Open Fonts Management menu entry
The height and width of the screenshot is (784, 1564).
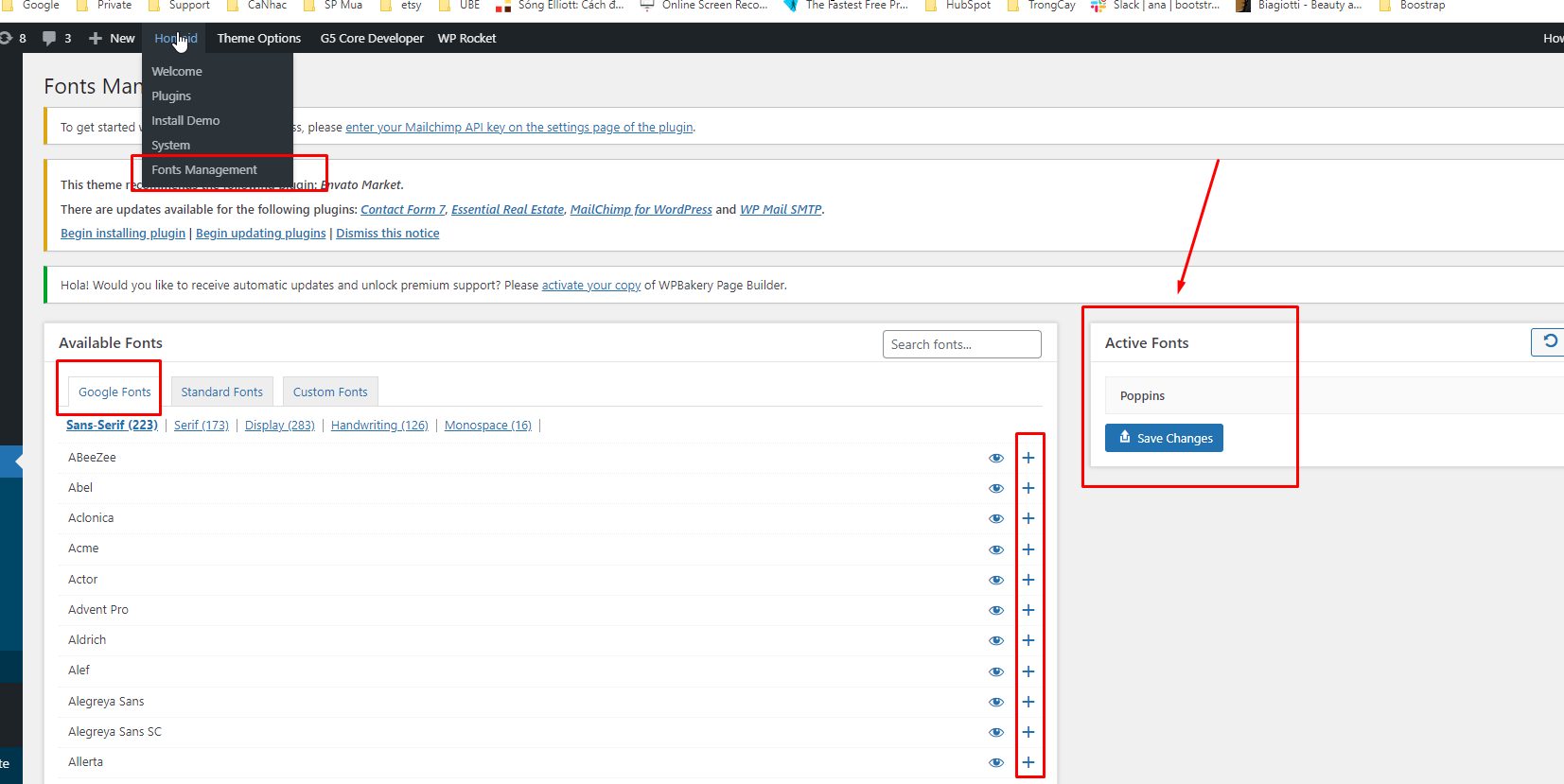204,170
